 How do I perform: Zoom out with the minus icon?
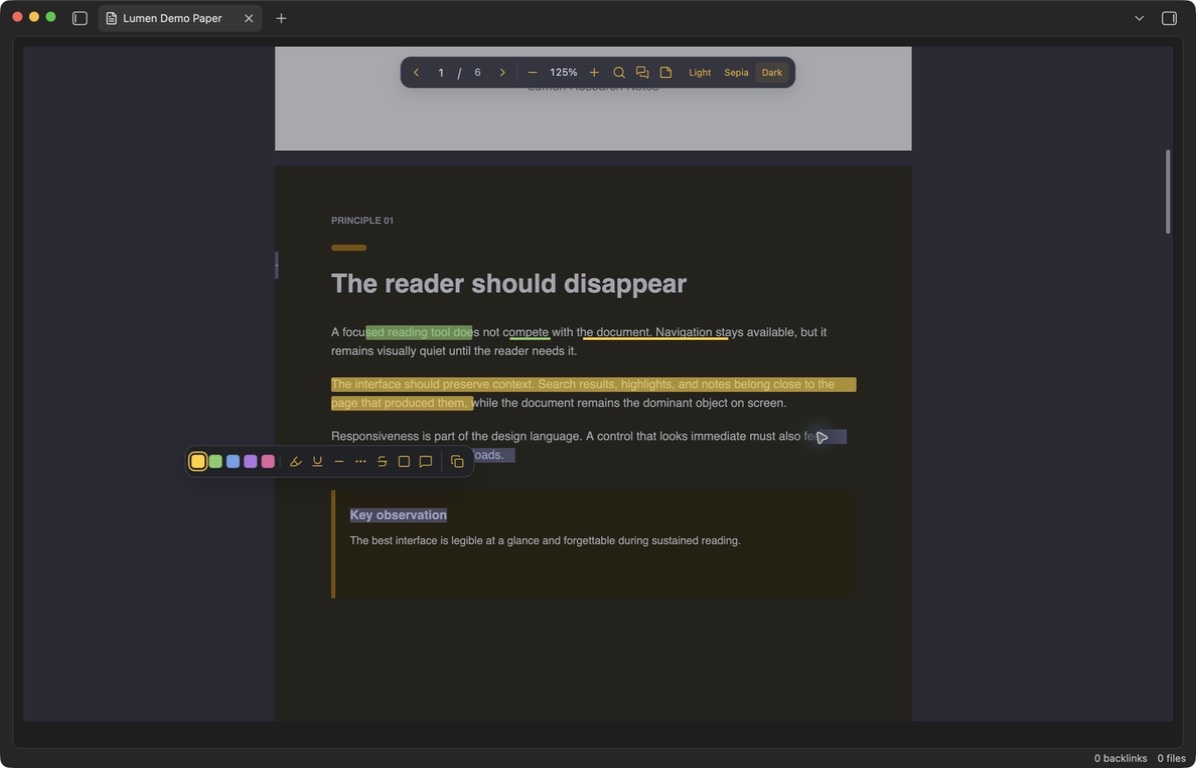tap(532, 72)
